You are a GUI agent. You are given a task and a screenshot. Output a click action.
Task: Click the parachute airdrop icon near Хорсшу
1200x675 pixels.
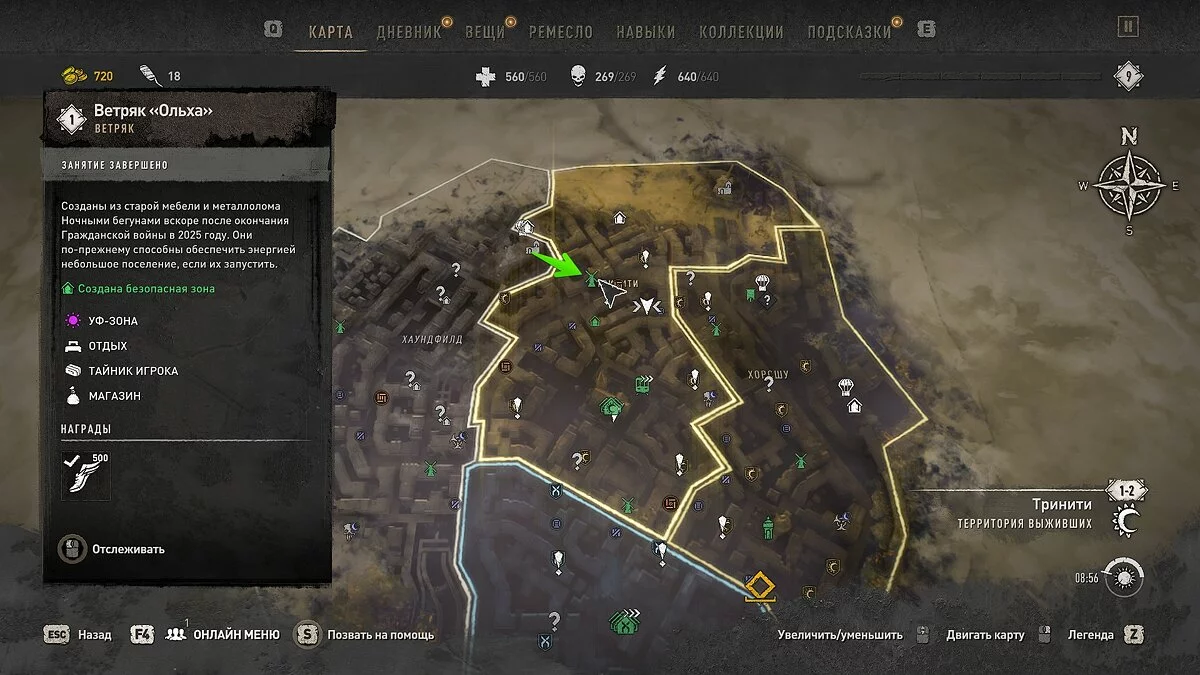tap(843, 384)
